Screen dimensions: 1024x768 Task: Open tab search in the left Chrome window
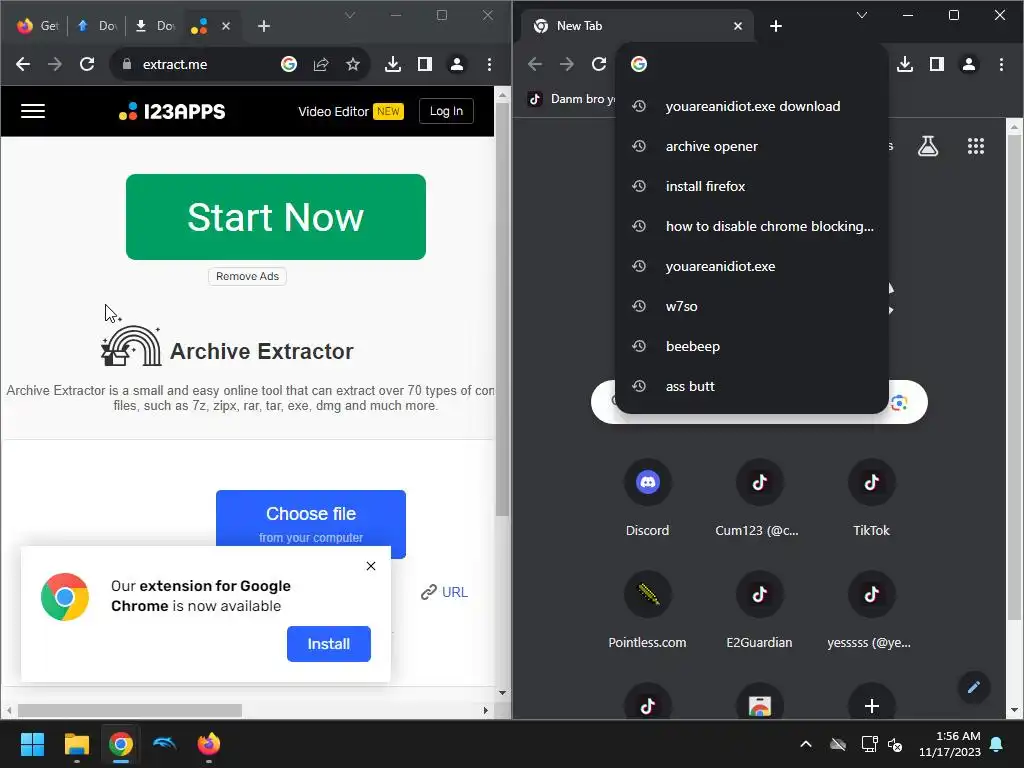tap(350, 15)
